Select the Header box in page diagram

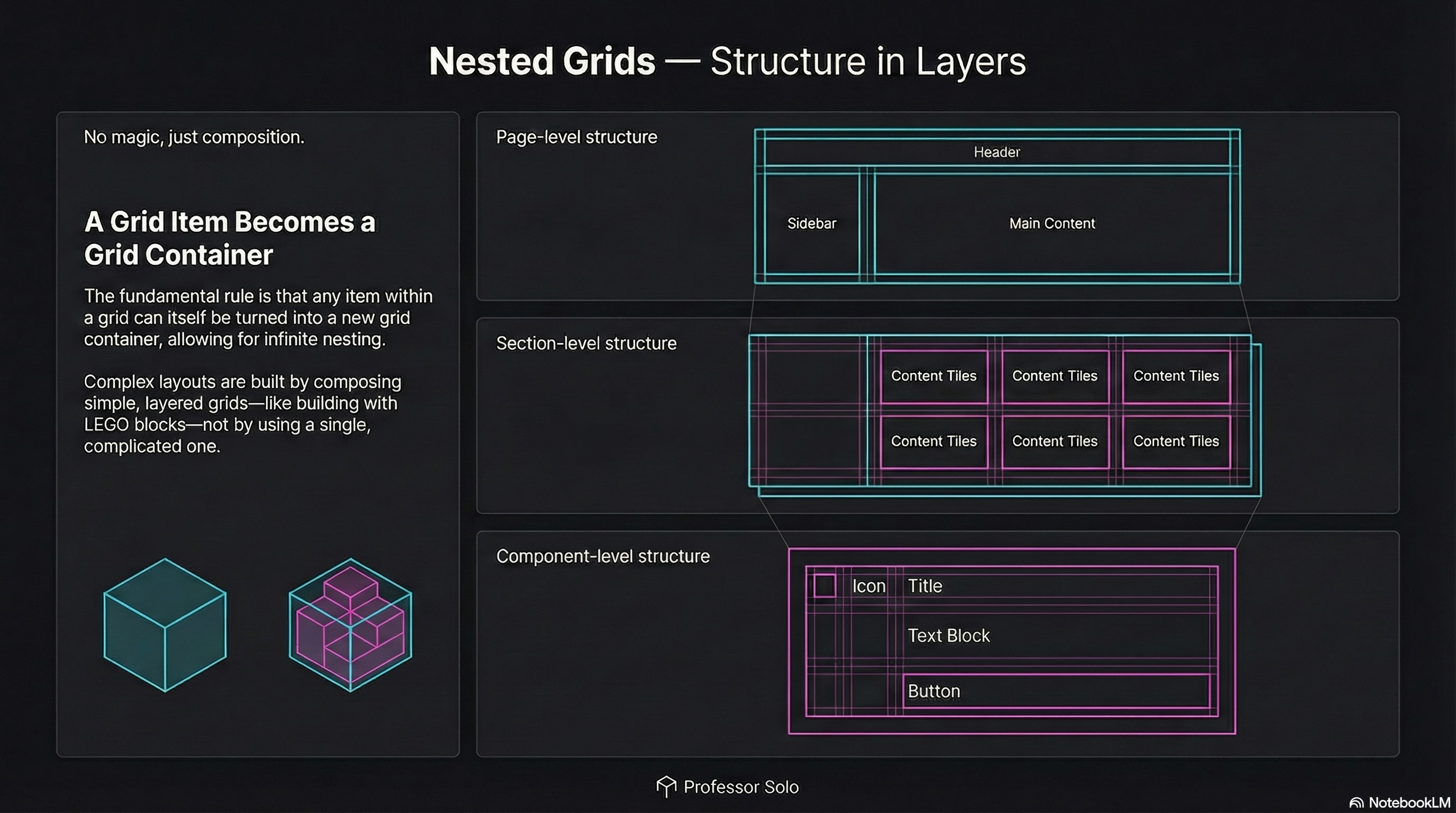996,152
